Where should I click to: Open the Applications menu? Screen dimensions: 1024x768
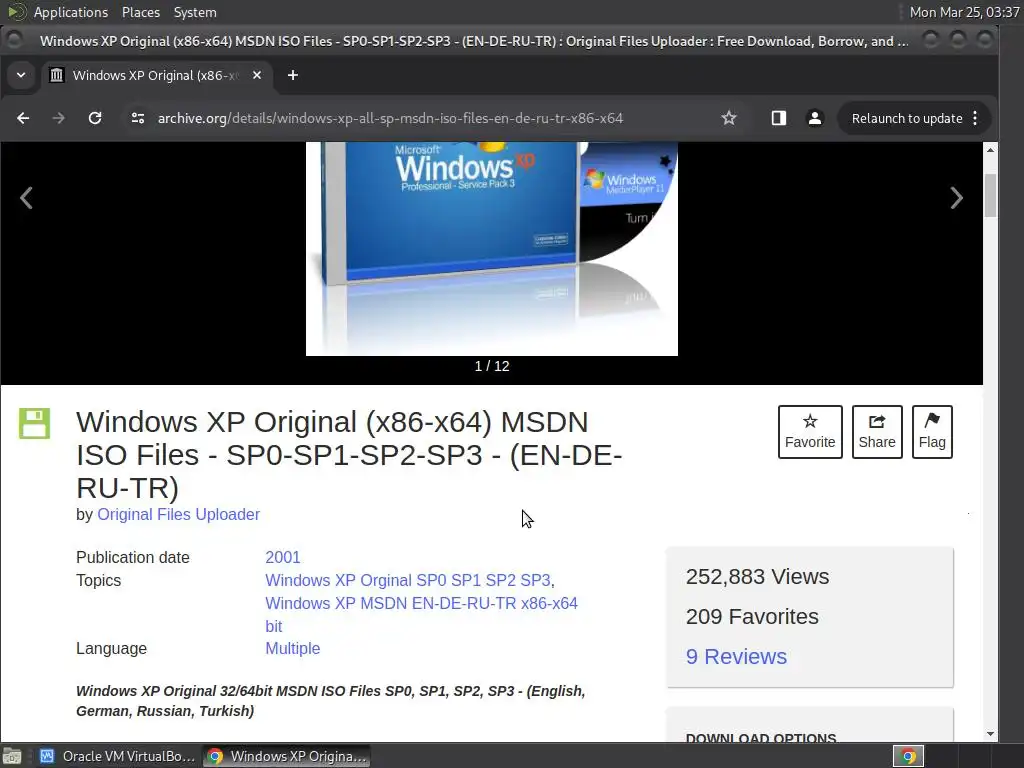click(71, 12)
